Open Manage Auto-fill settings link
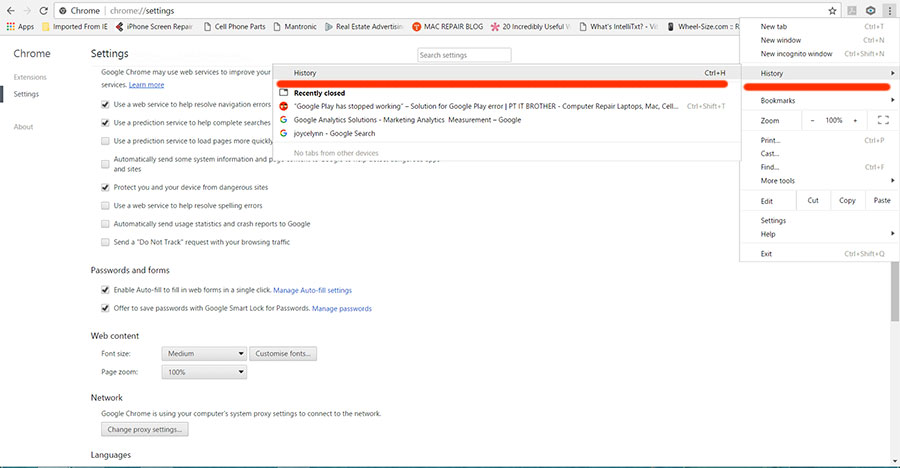Image resolution: width=900 pixels, height=468 pixels. (312, 290)
